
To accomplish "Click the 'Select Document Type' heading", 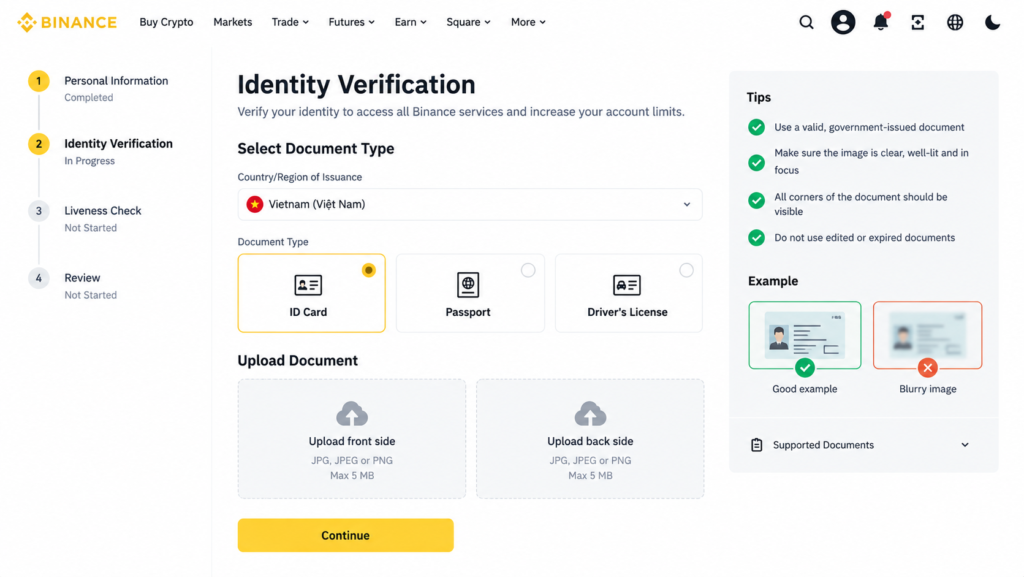I will pos(315,149).
